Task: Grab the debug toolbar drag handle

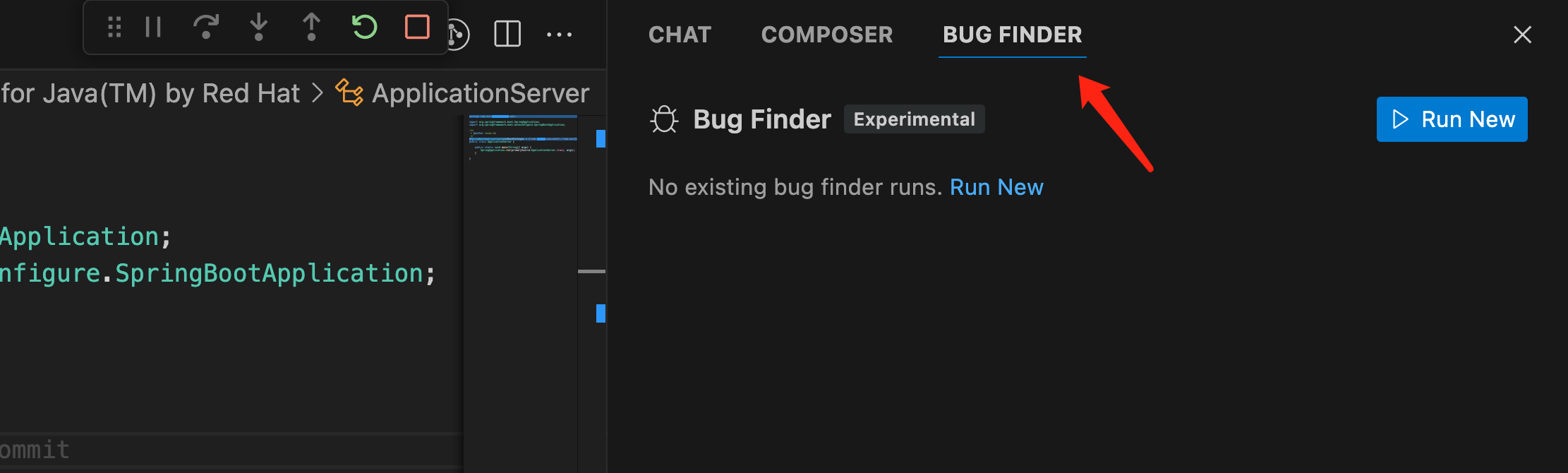Action: click(114, 28)
